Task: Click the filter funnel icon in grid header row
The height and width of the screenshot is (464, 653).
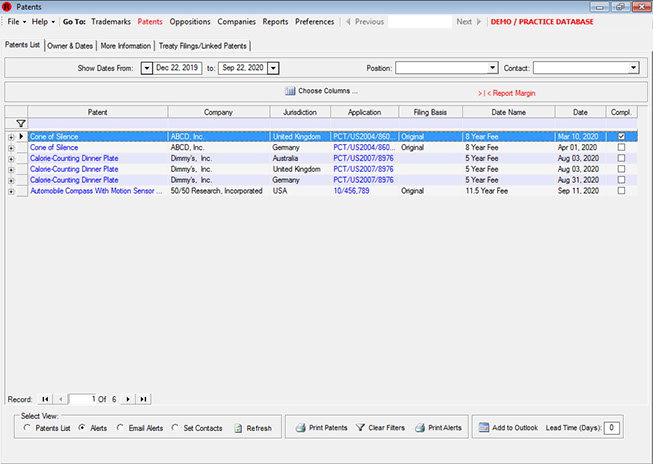Action: click(x=20, y=124)
